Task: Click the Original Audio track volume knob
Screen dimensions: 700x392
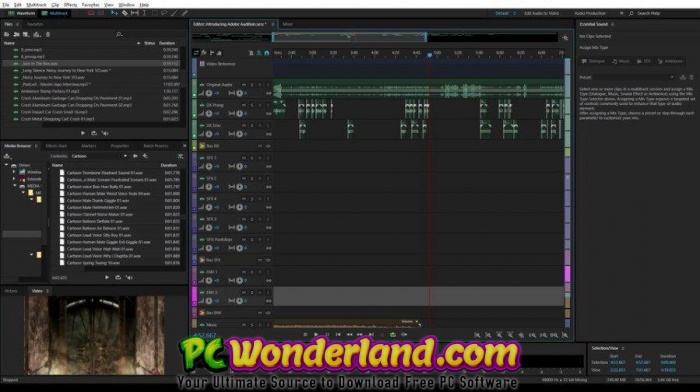Action: 208,93
